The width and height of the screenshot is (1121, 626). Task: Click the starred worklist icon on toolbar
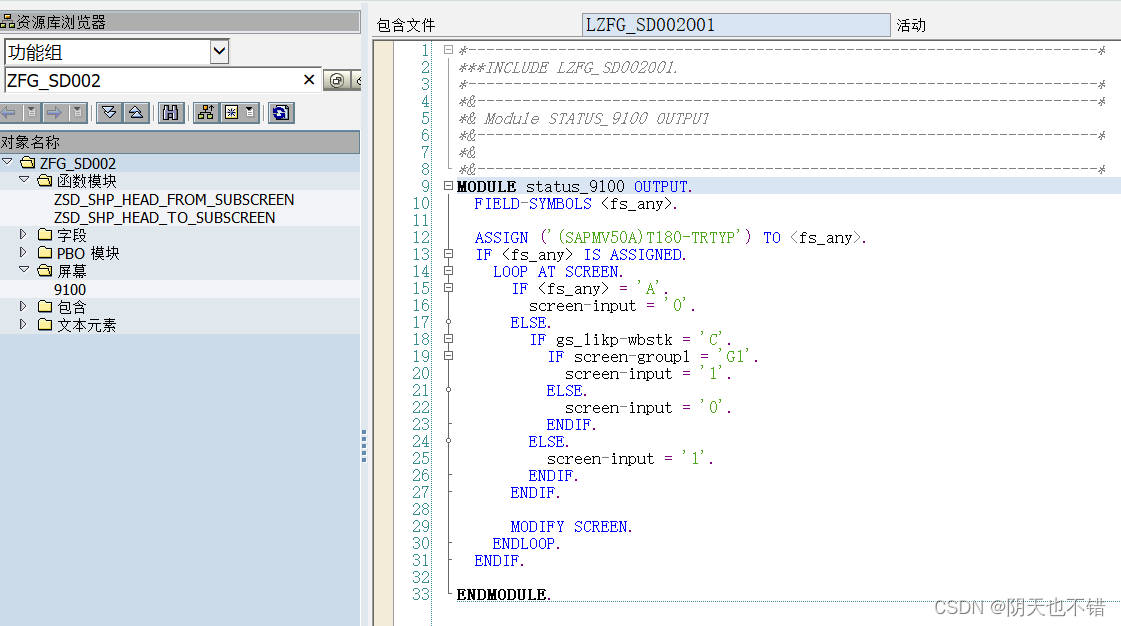[x=234, y=113]
